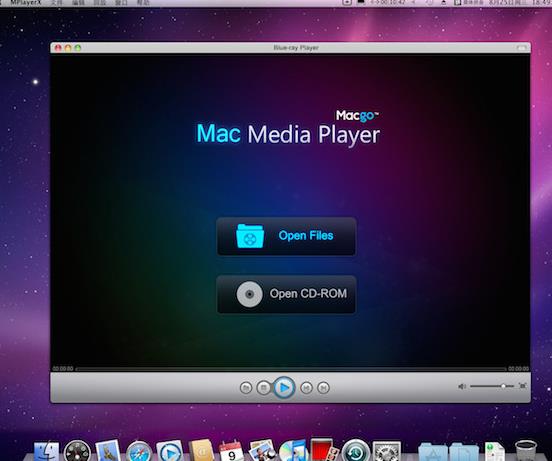Open Time Machine from the Dock

point(356,450)
